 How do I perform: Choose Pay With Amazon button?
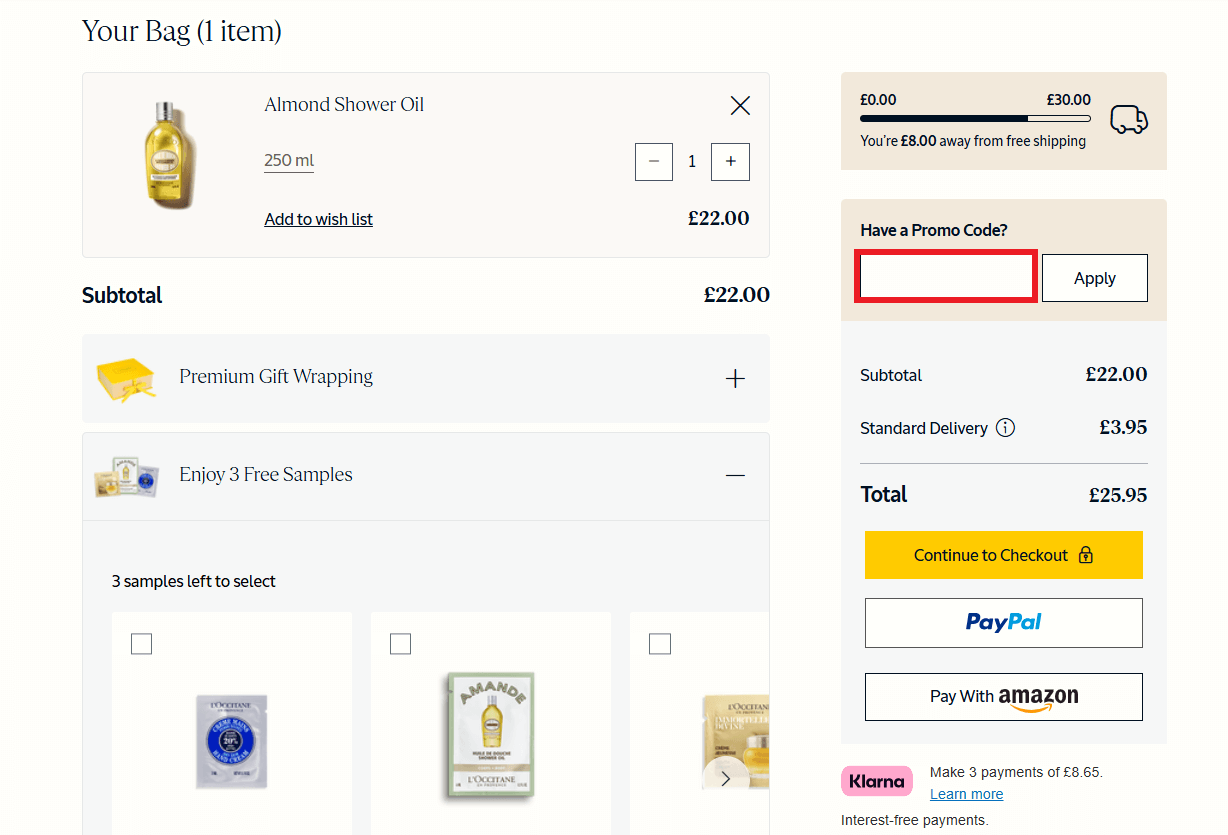1004,697
